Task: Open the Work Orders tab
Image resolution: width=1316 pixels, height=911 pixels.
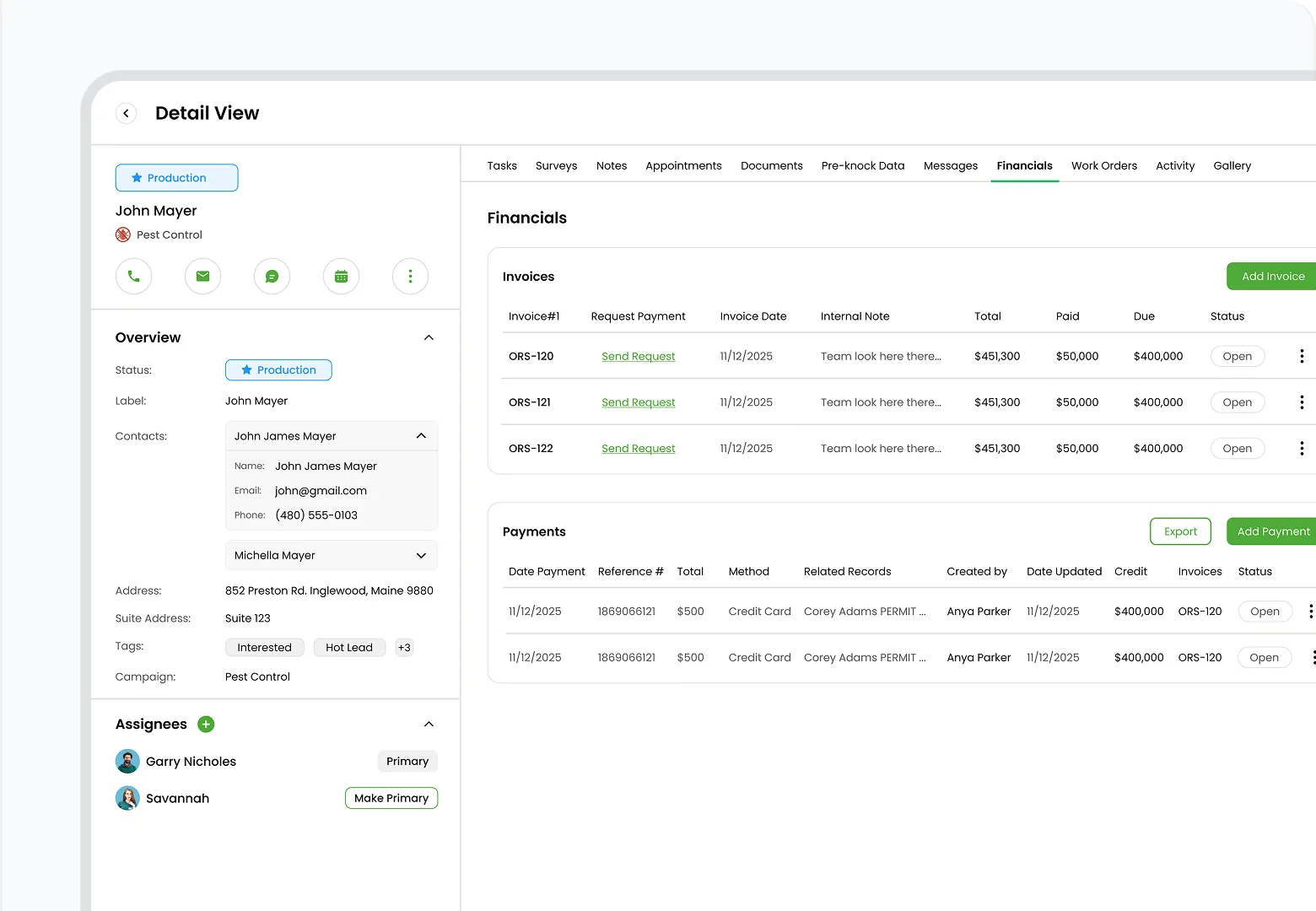Action: [x=1104, y=165]
